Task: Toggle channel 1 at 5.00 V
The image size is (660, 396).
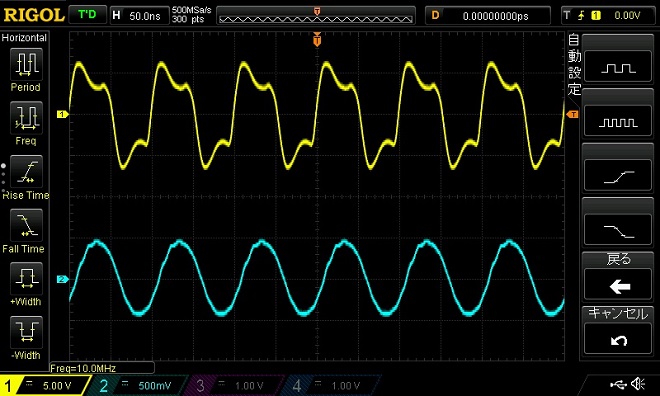Action: point(44,385)
